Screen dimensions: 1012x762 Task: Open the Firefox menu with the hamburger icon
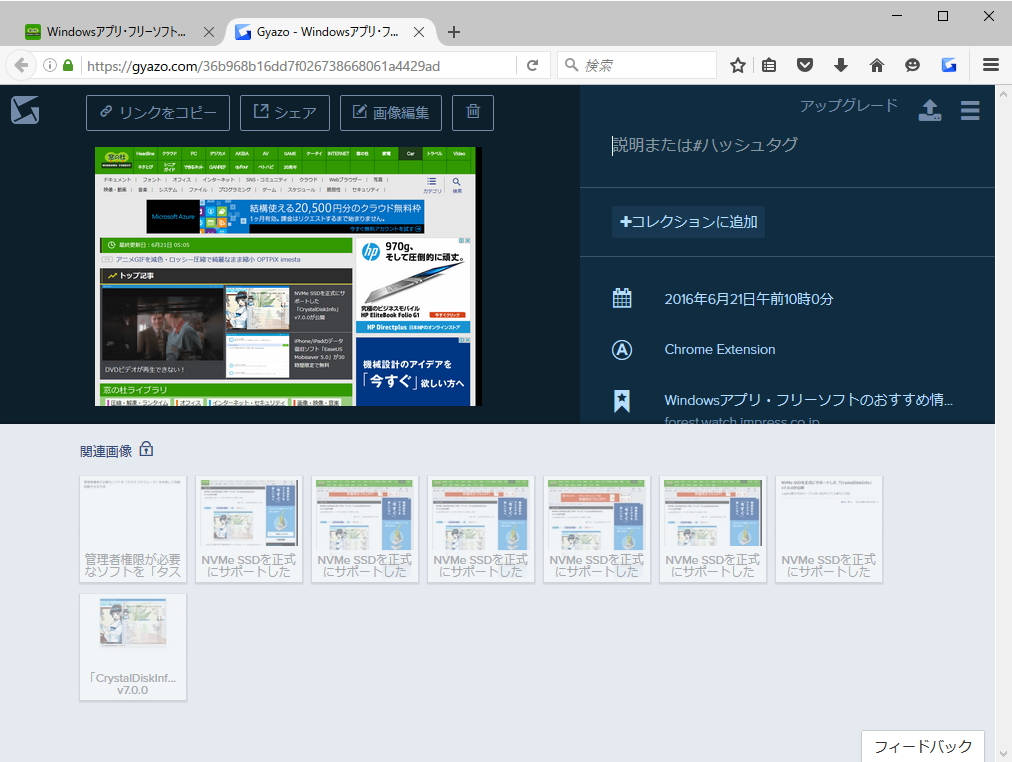pyautogui.click(x=990, y=65)
